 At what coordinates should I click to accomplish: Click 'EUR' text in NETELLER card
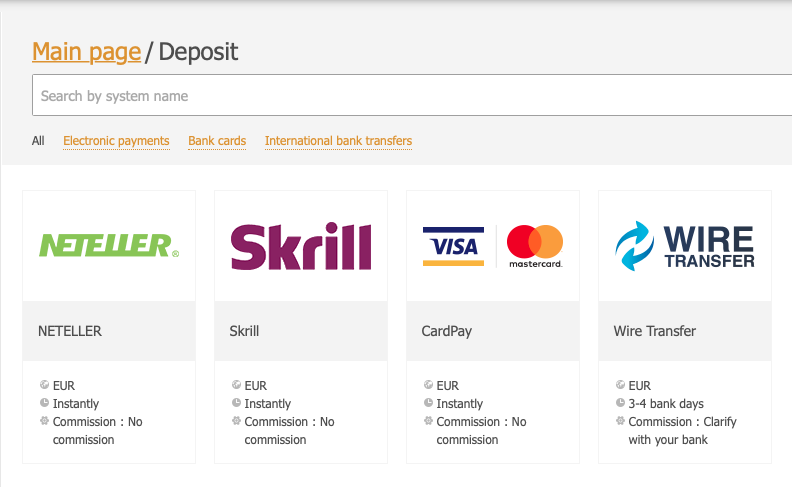64,385
